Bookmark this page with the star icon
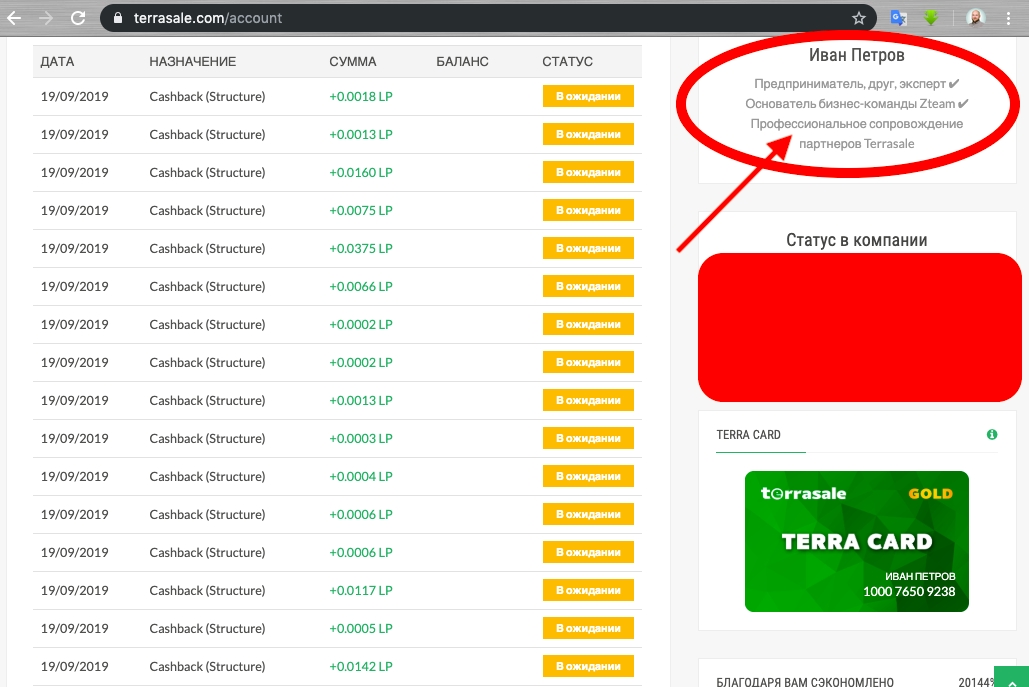1029x687 pixels. coord(858,18)
